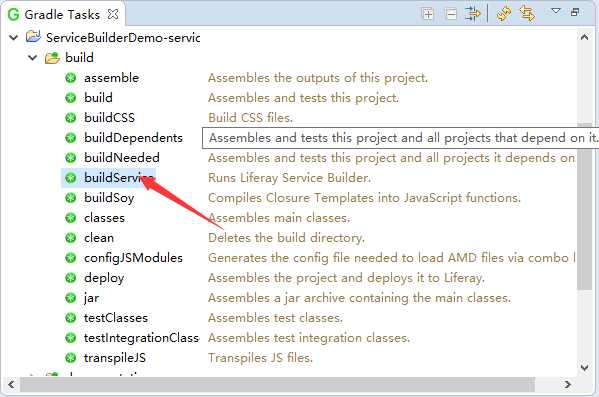The width and height of the screenshot is (599, 397).
Task: Collapse the build task group
Action: point(33,58)
